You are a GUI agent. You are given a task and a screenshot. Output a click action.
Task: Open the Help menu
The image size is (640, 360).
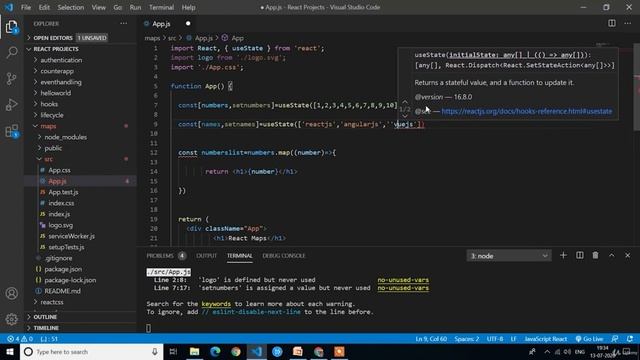[188, 7]
